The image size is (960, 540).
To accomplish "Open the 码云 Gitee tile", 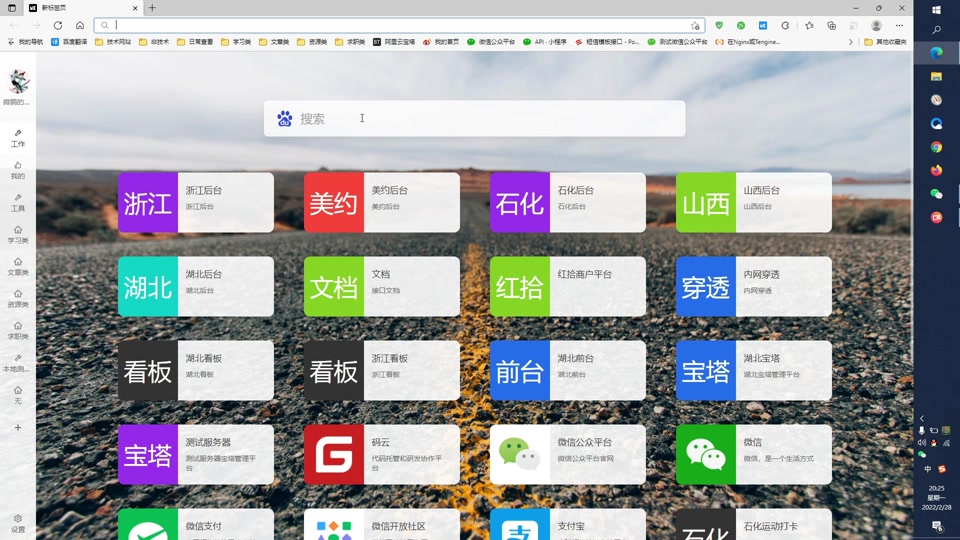I will tap(382, 454).
